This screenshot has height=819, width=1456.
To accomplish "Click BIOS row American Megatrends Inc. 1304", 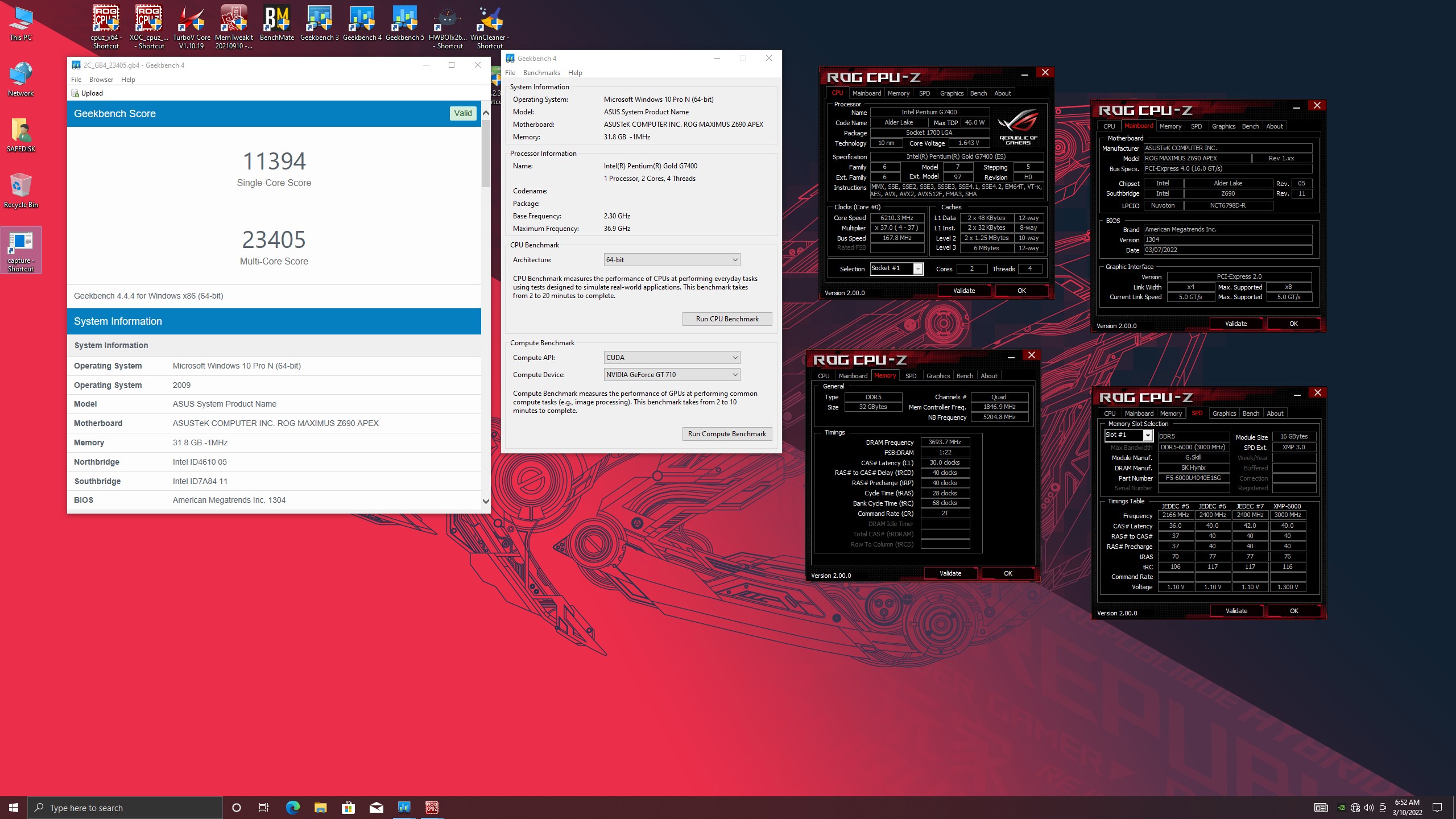I will click(x=274, y=500).
